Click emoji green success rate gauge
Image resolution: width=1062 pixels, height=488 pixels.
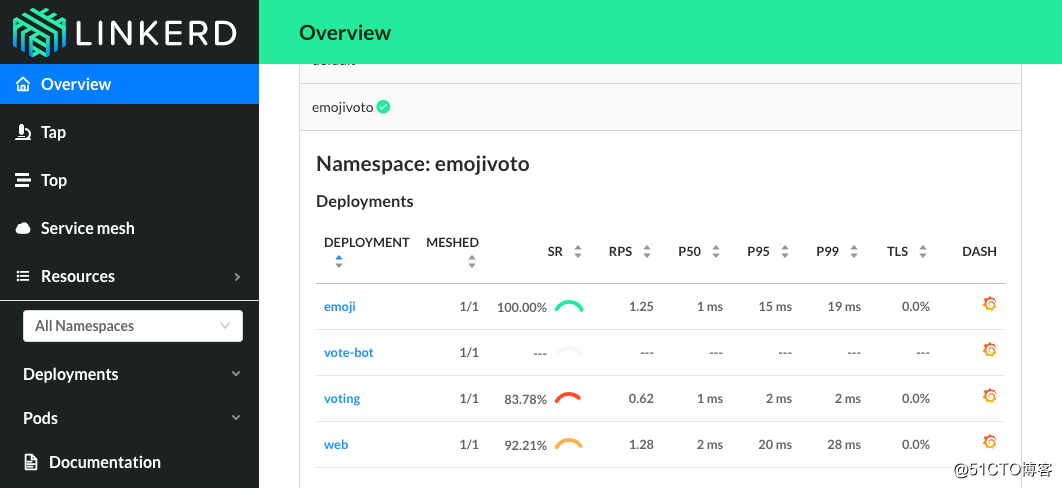click(569, 307)
